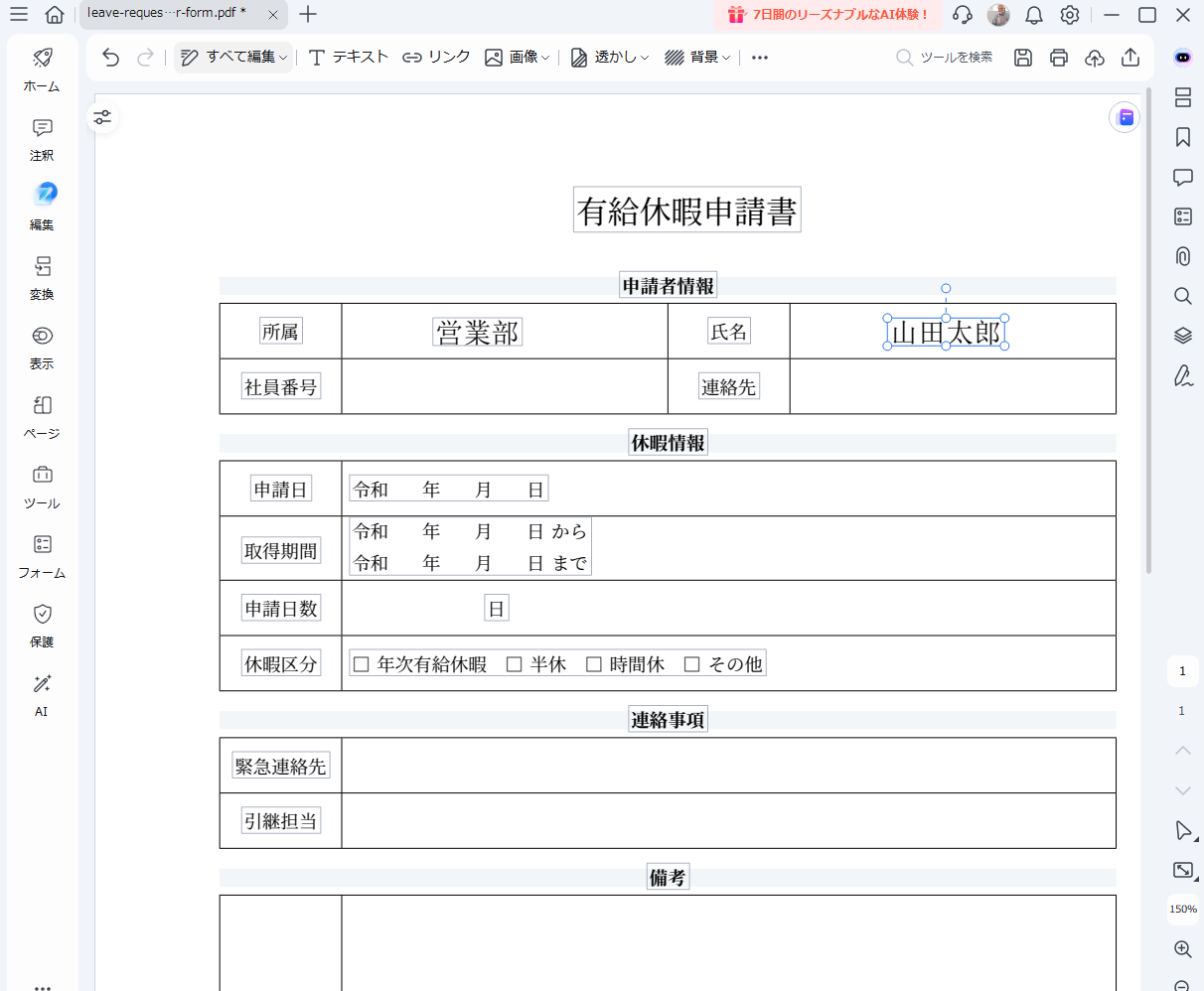
Task: Go to the previous page chevron
Action: point(1182,750)
